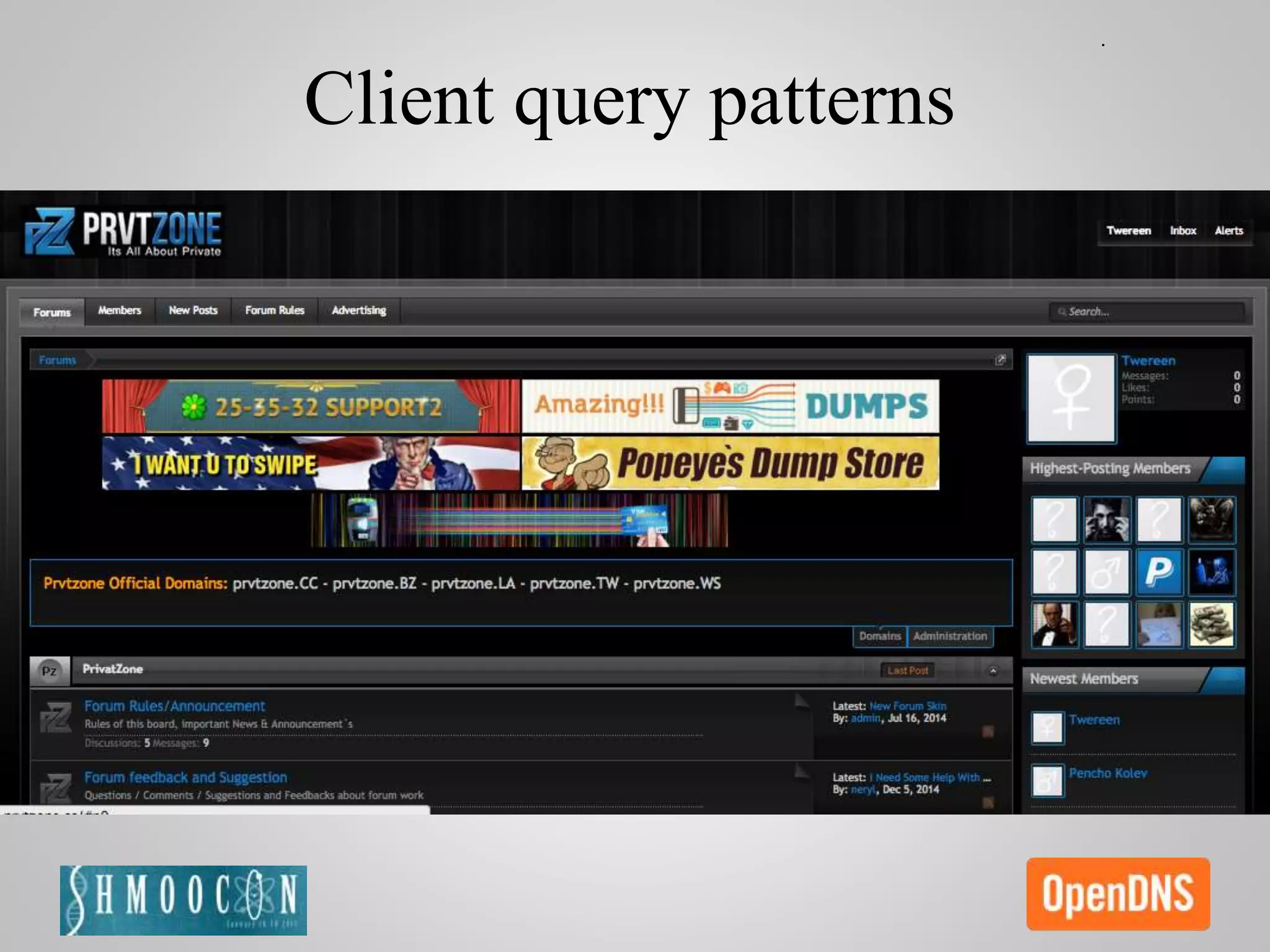This screenshot has width=1270, height=952.
Task: Open admin user profile link
Action: 866,718
